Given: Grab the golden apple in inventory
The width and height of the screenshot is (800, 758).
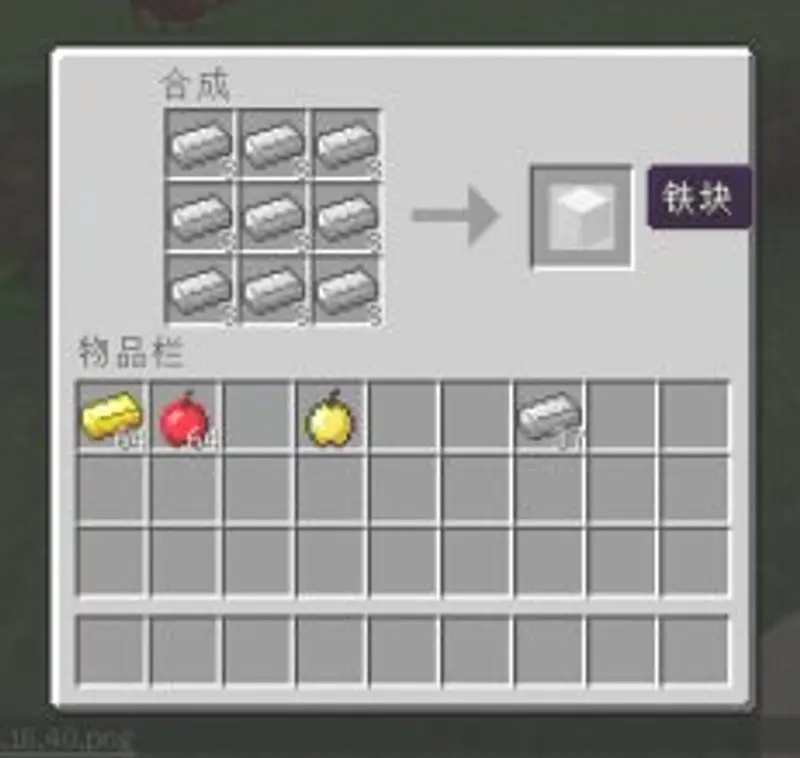Looking at the screenshot, I should (x=330, y=417).
